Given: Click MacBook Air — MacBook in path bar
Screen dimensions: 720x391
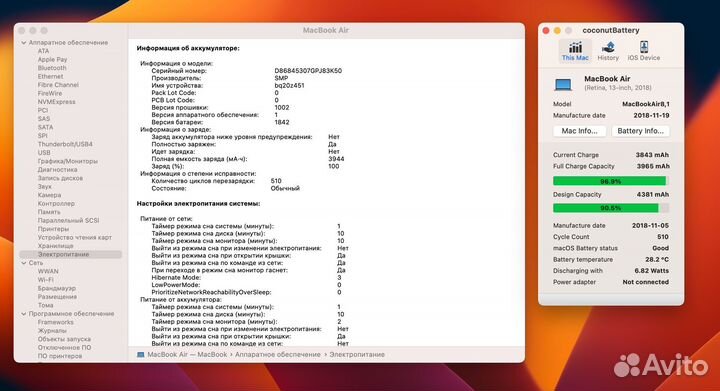Looking at the screenshot, I should click(187, 355).
